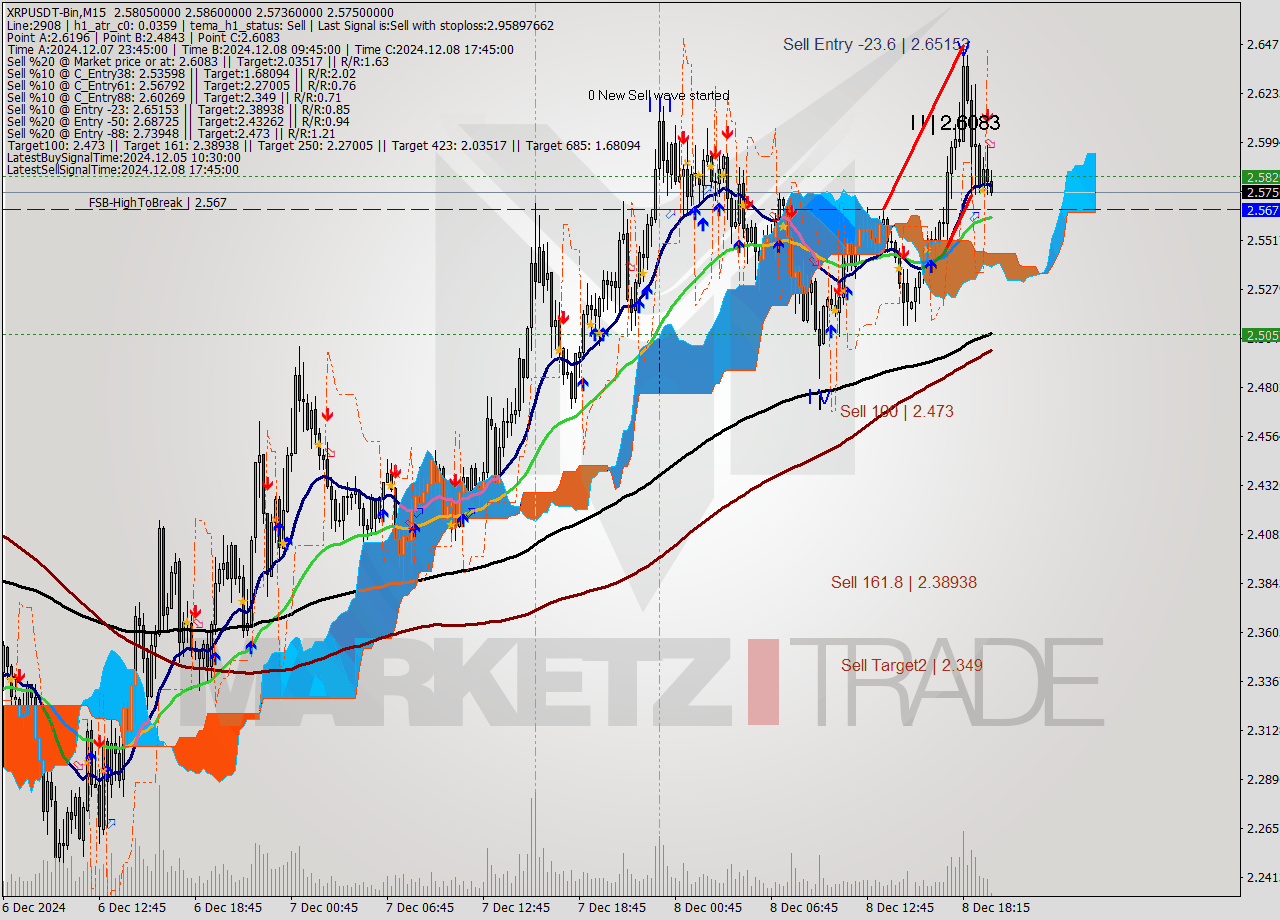Screen dimensions: 1280x920
Task: Select the 2.647 price axis label
Action: point(1262,44)
